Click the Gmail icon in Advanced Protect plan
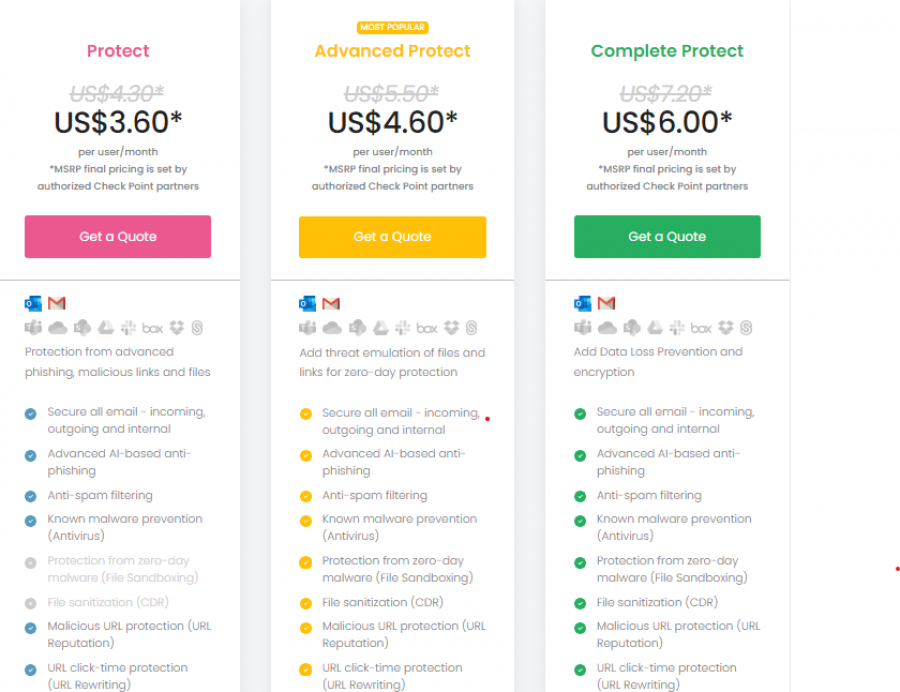Viewport: 900px width, 692px height. (332, 303)
